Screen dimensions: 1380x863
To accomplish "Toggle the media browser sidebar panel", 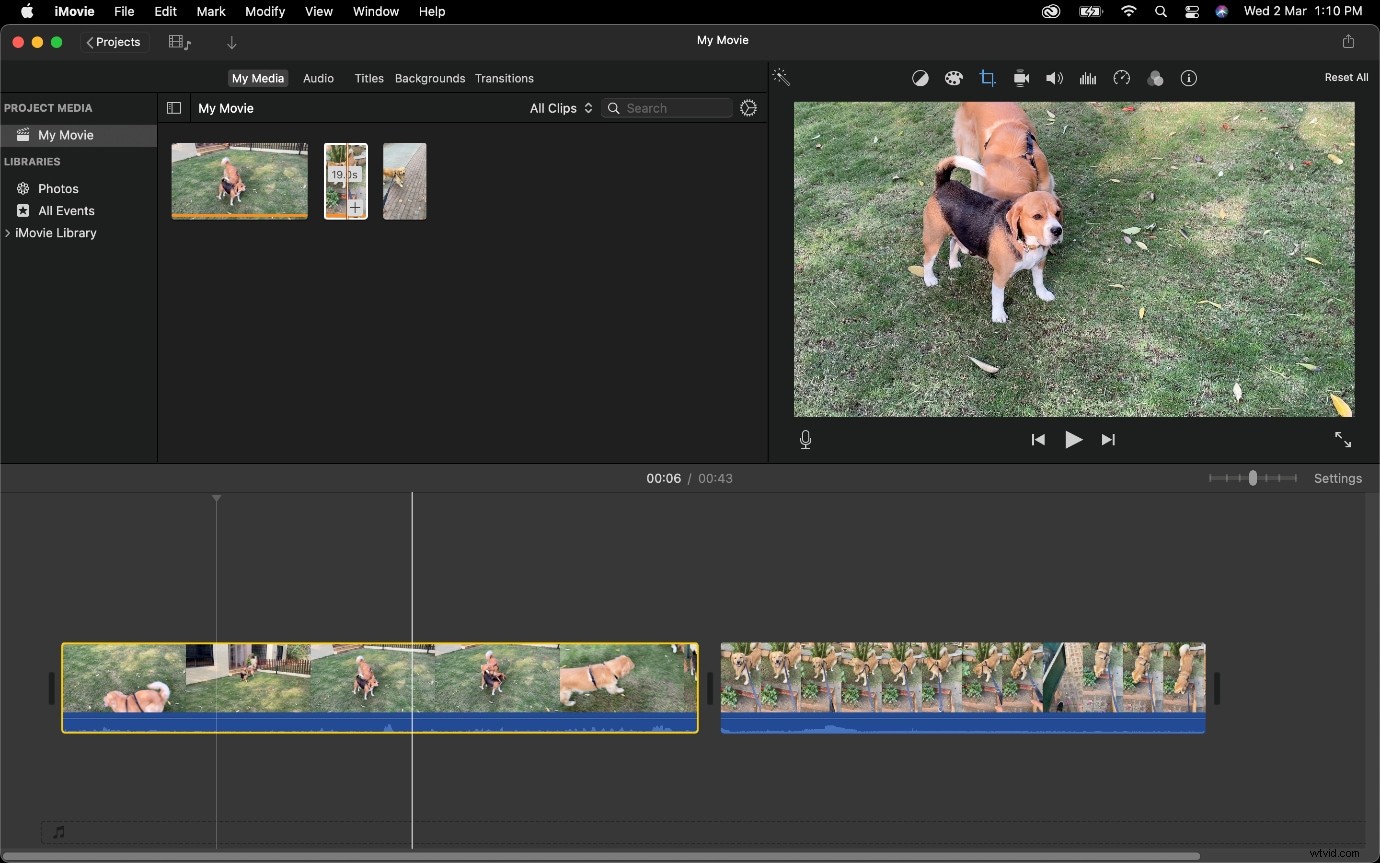I will 174,108.
